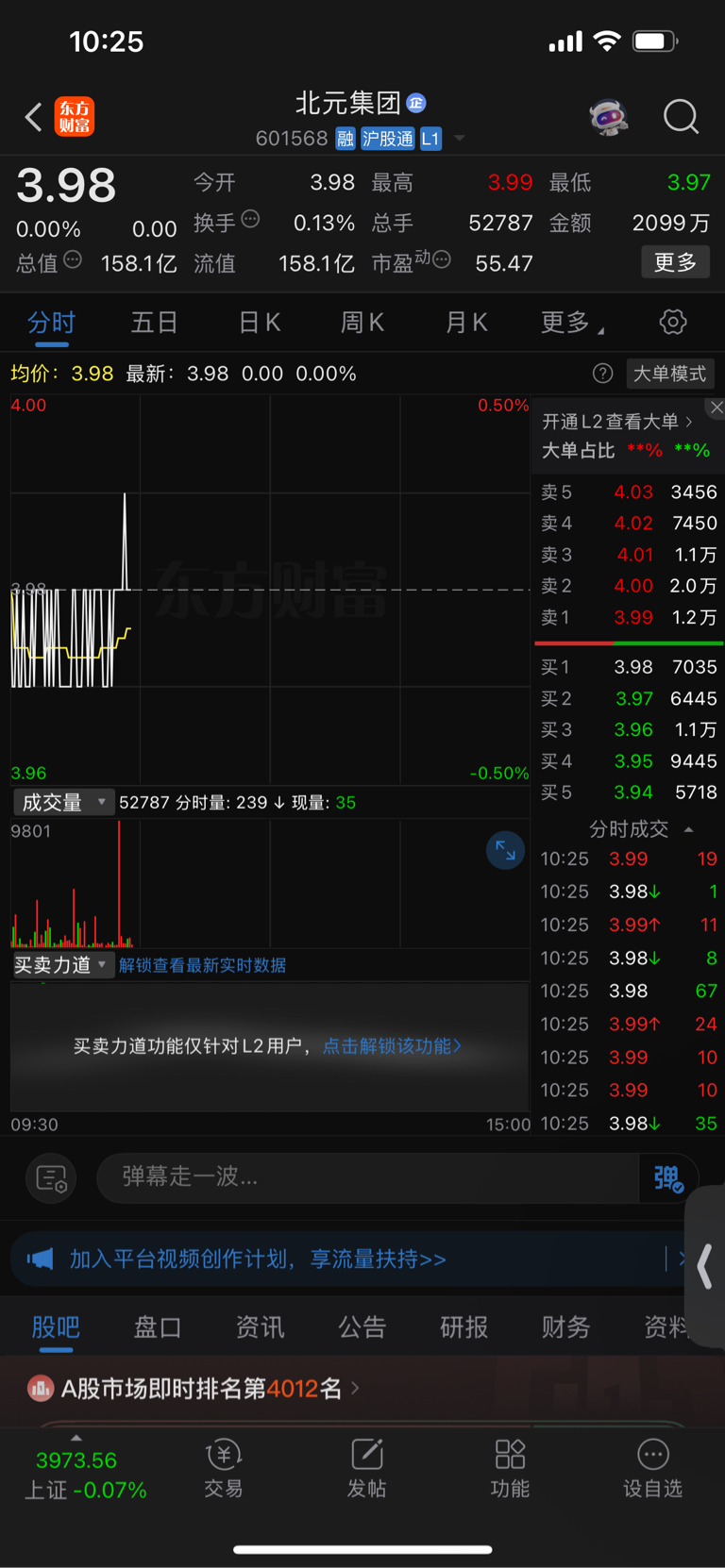
Task: Tap the megaphone announcement icon
Action: click(40, 1259)
